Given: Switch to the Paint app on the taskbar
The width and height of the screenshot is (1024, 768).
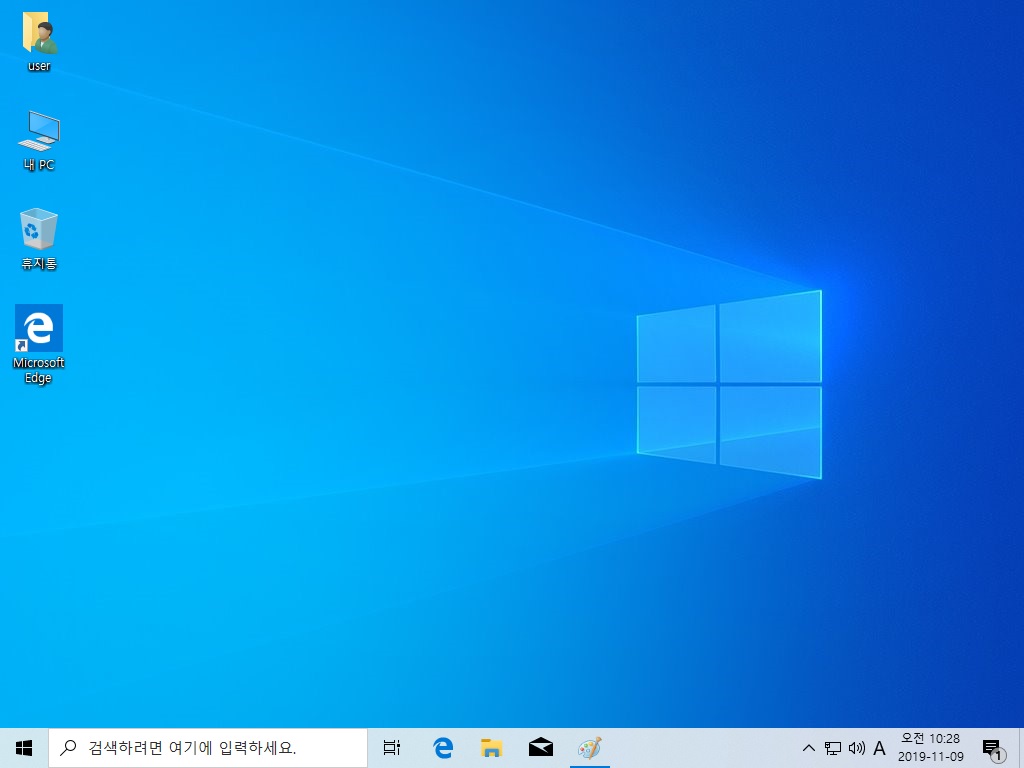Looking at the screenshot, I should point(590,748).
